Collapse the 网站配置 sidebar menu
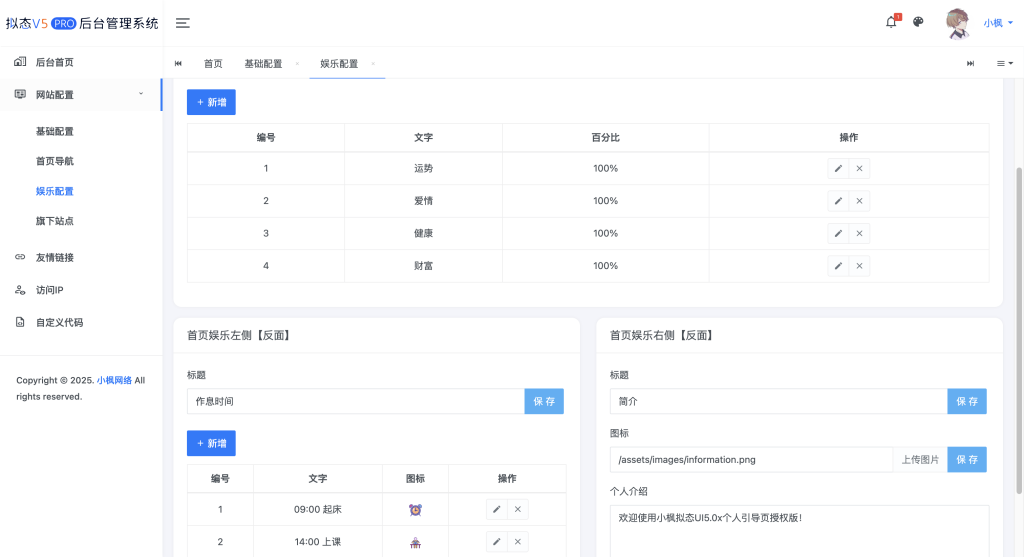This screenshot has width=1024, height=557. 81,94
